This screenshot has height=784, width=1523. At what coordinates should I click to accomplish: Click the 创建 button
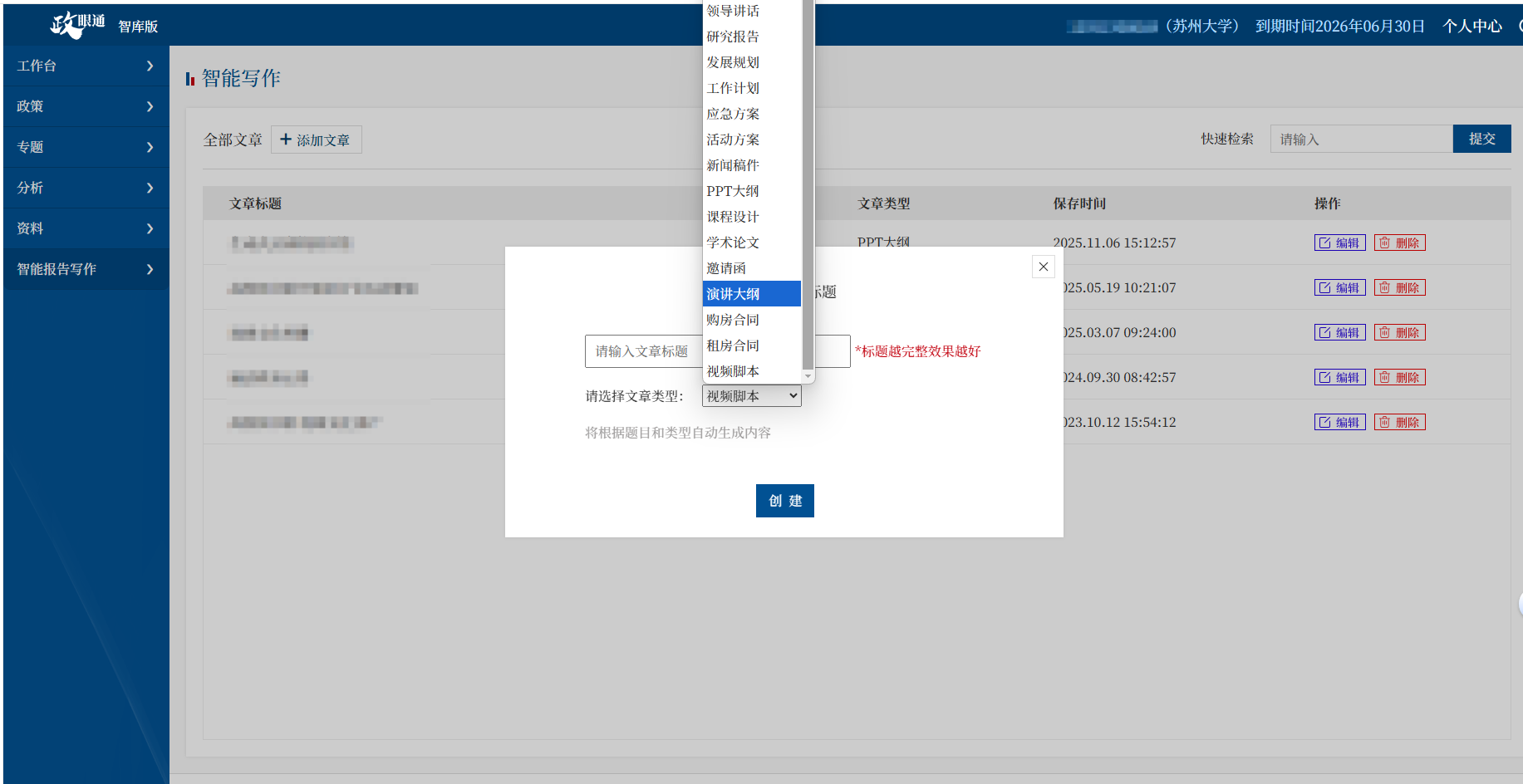pyautogui.click(x=784, y=501)
